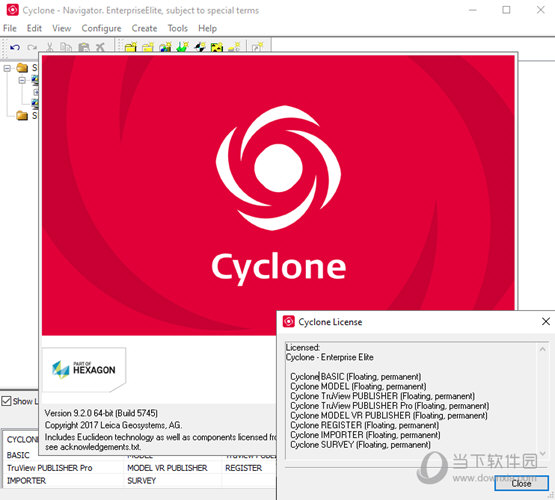Image resolution: width=555 pixels, height=500 pixels.
Task: Click the 'Cyclone MODEL (Floating, permanent)' line
Action: [x=358, y=386]
